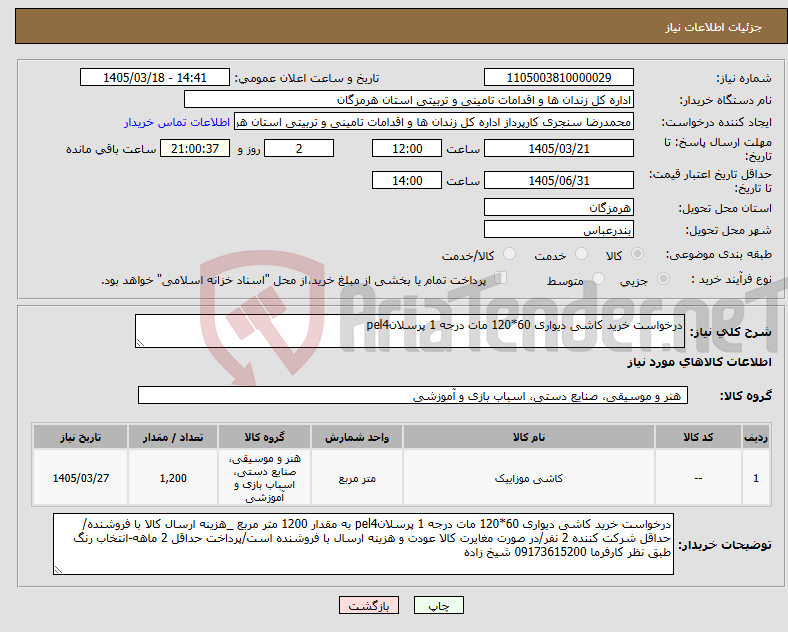The width and height of the screenshot is (788, 632).
Task: Click the جزئیات اطلاعات نیاز header title
Action: pos(714,27)
